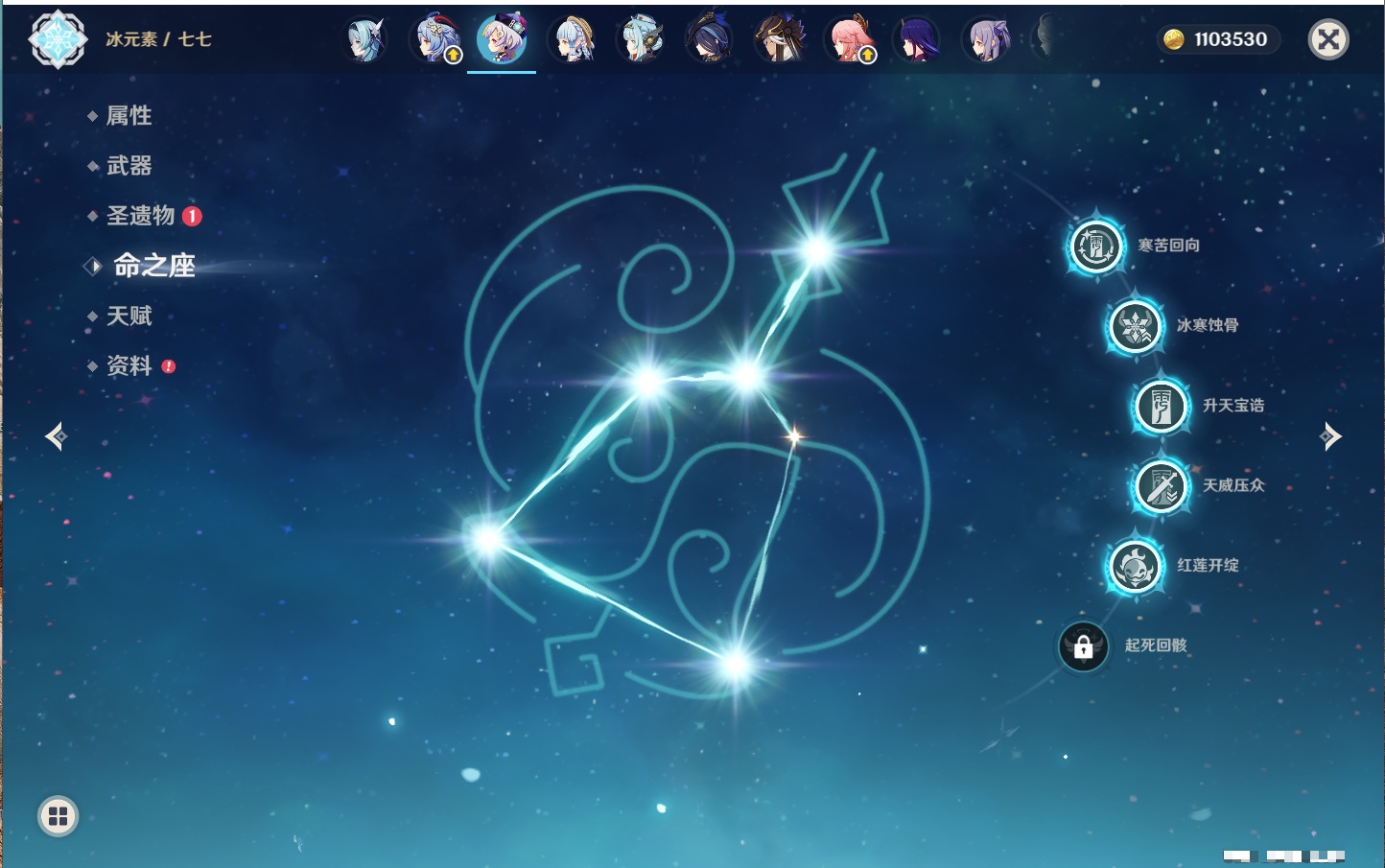Viewport: 1385px width, 868px height.
Task: Click the 天威压众 label text
Action: point(1233,485)
